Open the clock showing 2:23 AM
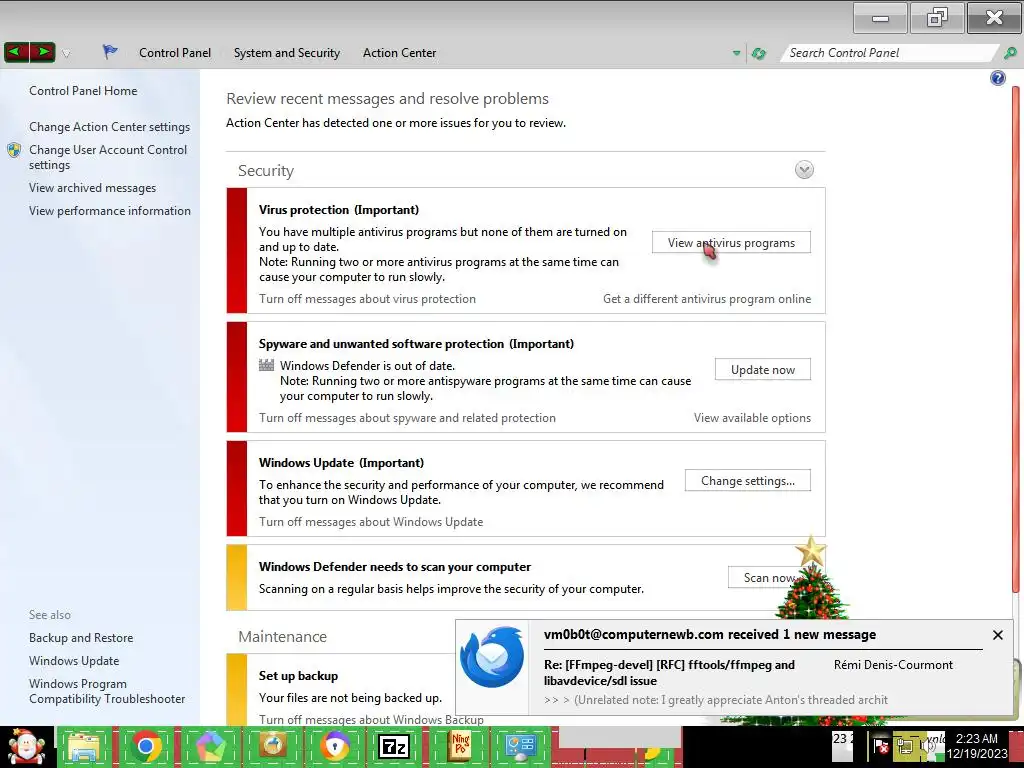Screen dimensions: 1024x768 978,746
